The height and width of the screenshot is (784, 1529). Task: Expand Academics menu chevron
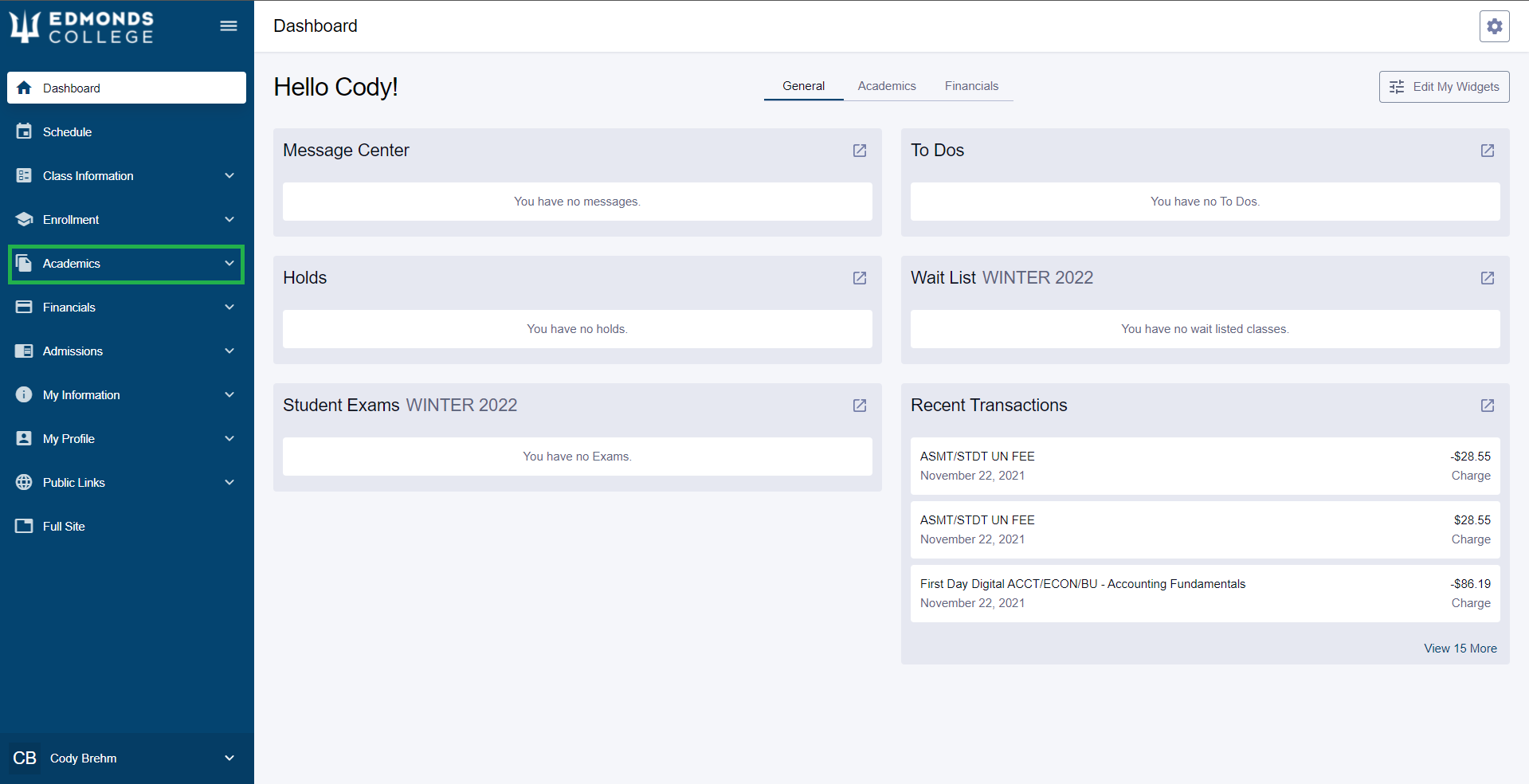pyautogui.click(x=229, y=263)
